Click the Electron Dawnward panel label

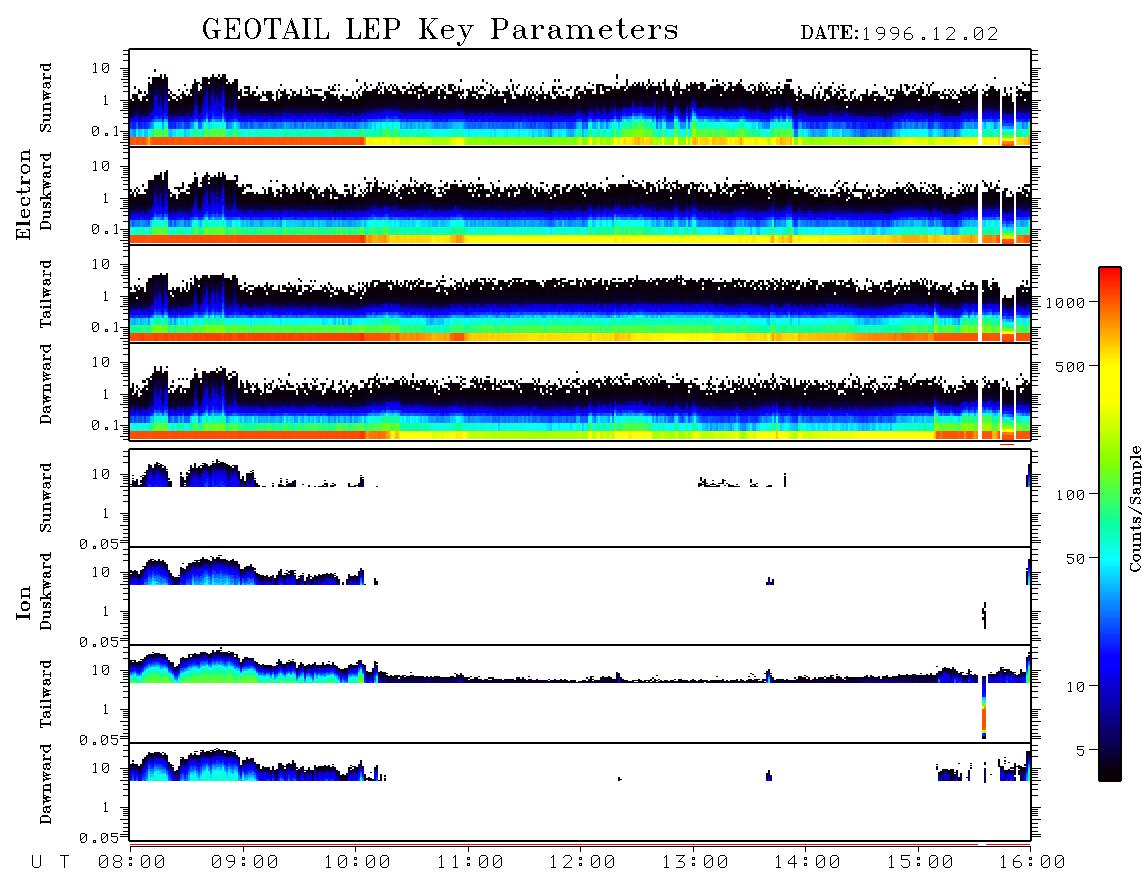[46, 384]
